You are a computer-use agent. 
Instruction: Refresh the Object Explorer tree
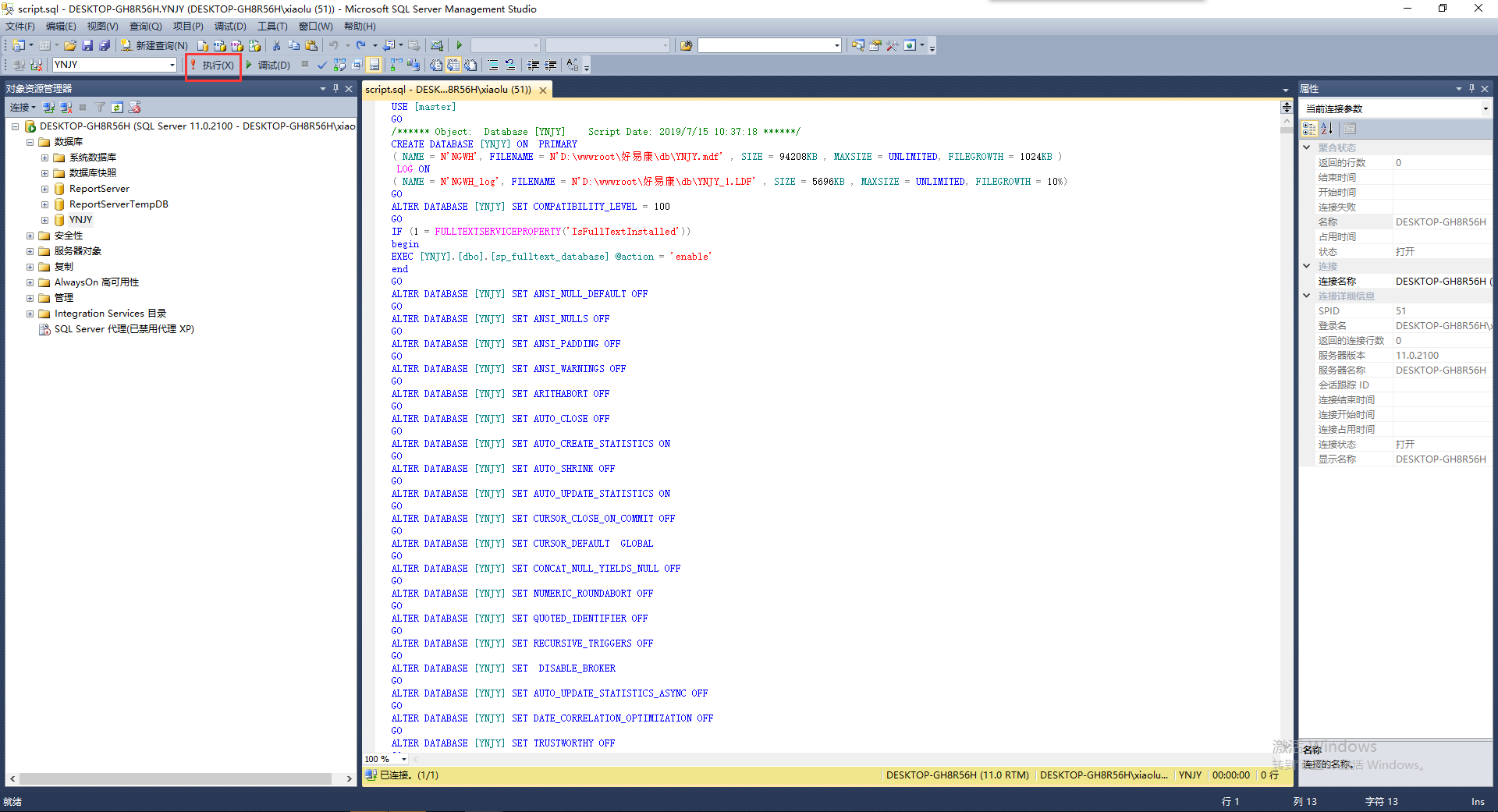coord(117,107)
